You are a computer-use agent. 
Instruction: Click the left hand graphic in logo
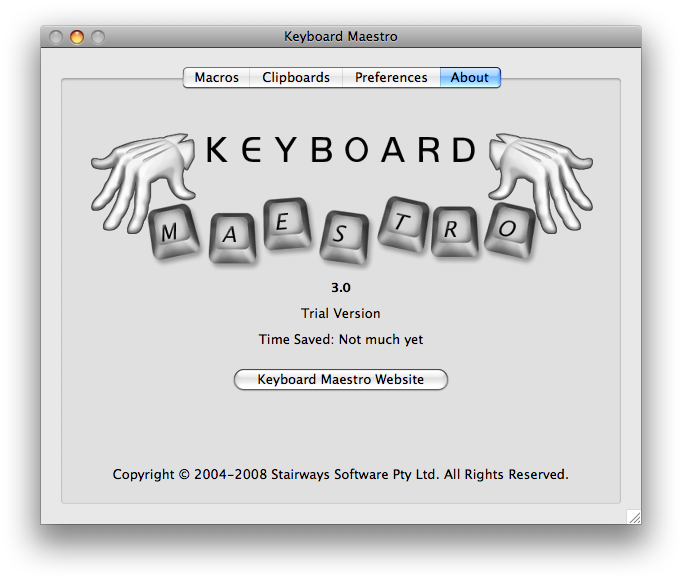pyautogui.click(x=144, y=182)
